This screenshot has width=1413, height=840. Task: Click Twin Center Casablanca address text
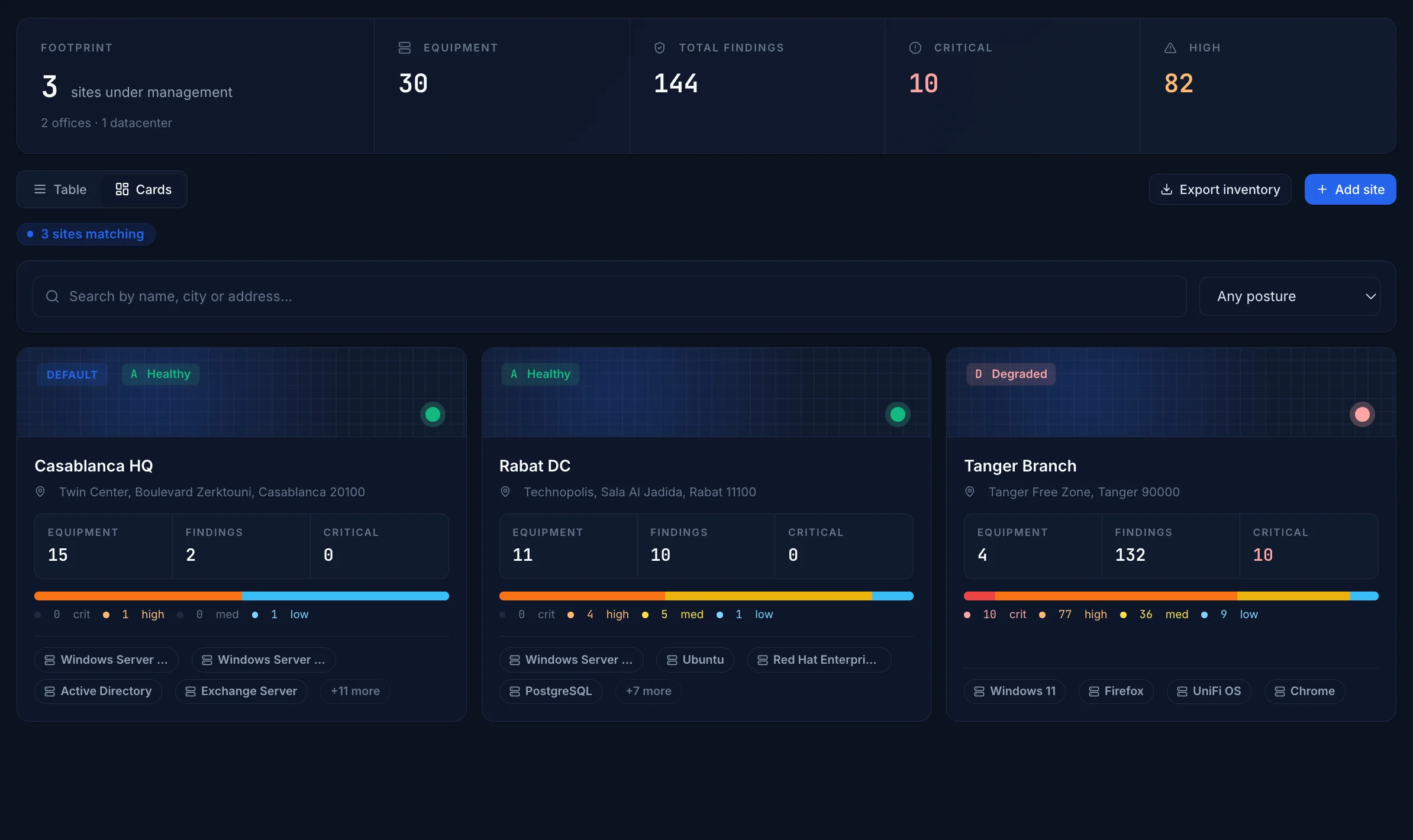pos(212,492)
